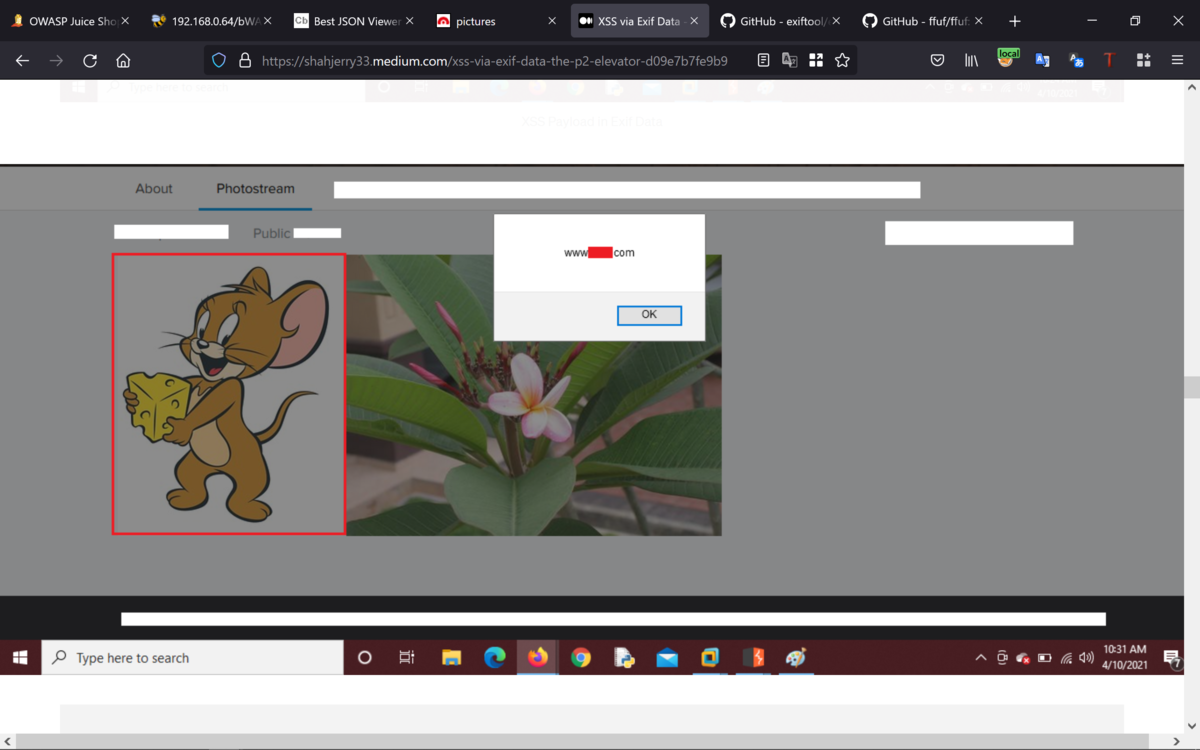The width and height of the screenshot is (1200, 750).
Task: Open the Firefox hamburger menu
Action: [x=1178, y=60]
